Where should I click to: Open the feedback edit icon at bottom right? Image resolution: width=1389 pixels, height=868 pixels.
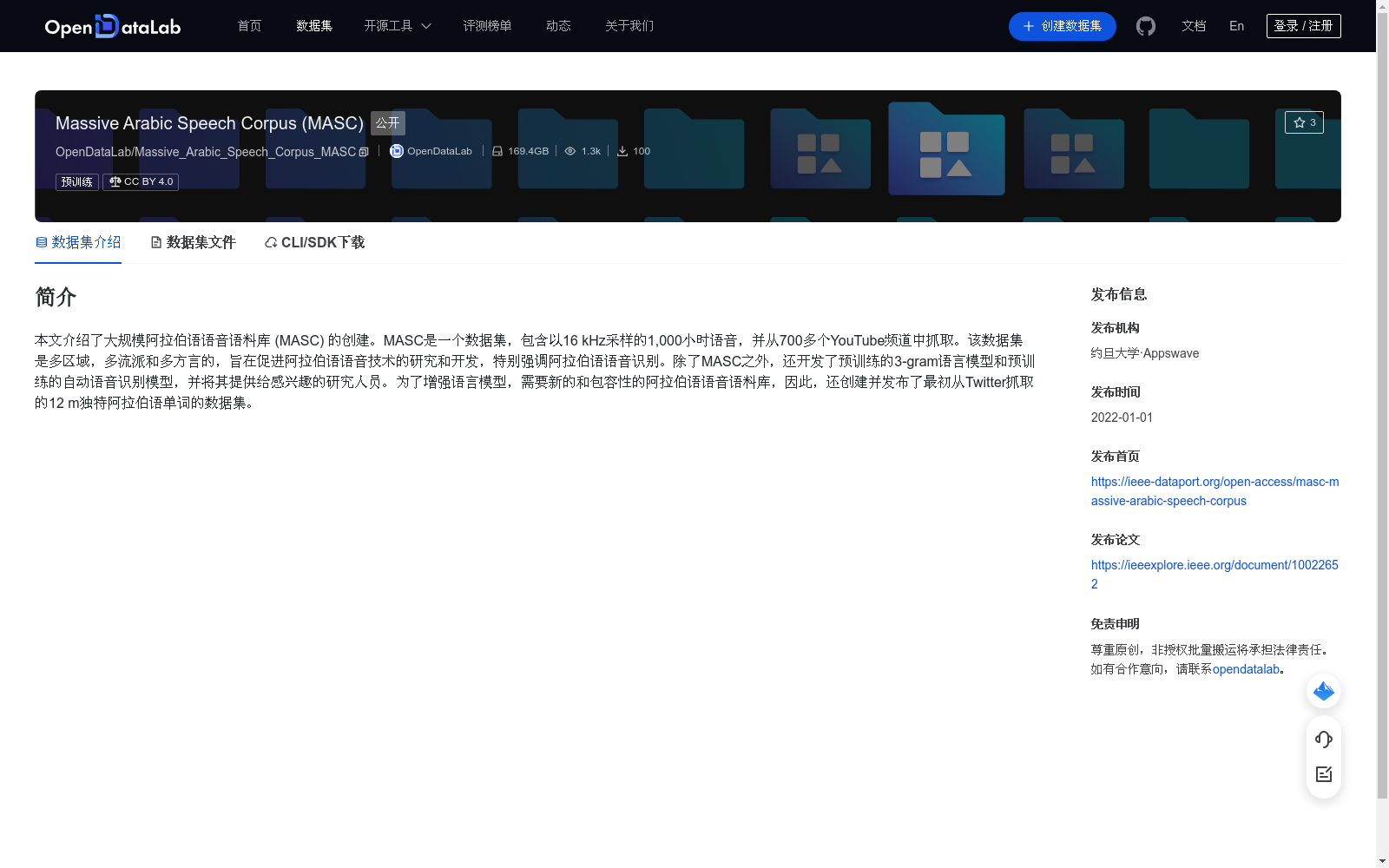tap(1323, 774)
